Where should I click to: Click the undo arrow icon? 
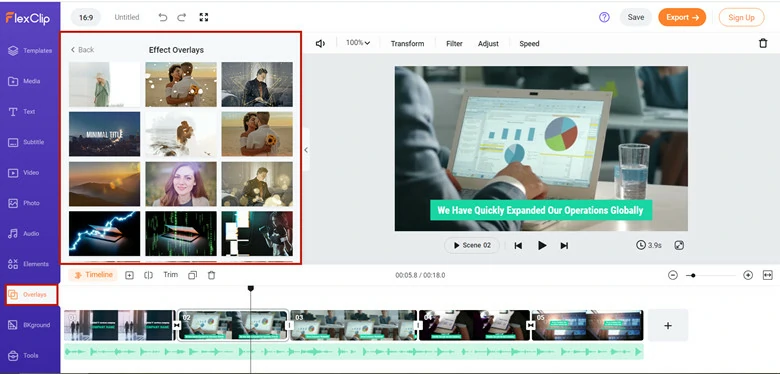click(x=163, y=17)
